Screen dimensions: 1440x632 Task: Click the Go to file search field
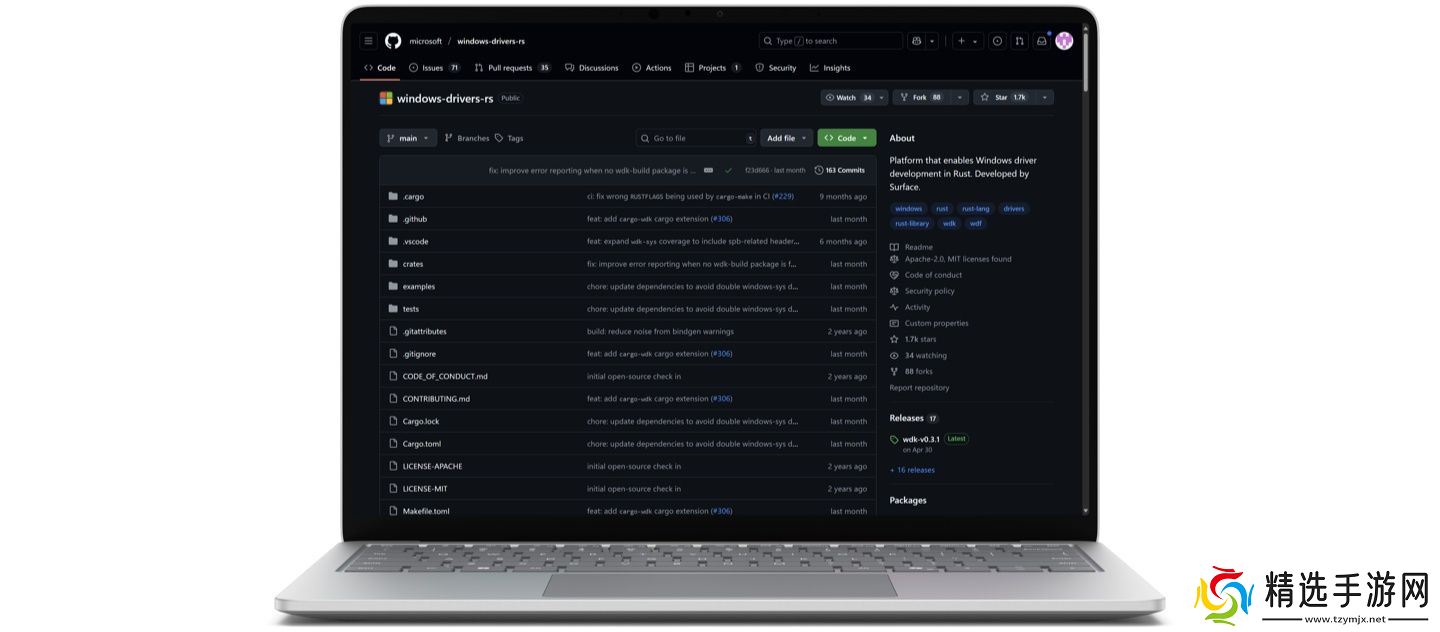(696, 138)
